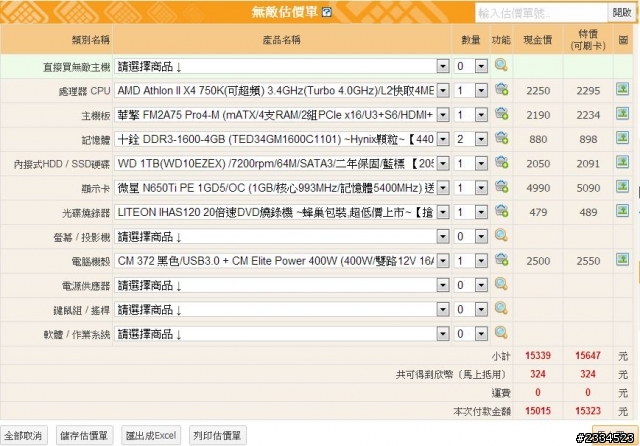Screen dimensions: 640x446
Task: Click the function icon in 記憶體 row
Action: click(x=501, y=138)
